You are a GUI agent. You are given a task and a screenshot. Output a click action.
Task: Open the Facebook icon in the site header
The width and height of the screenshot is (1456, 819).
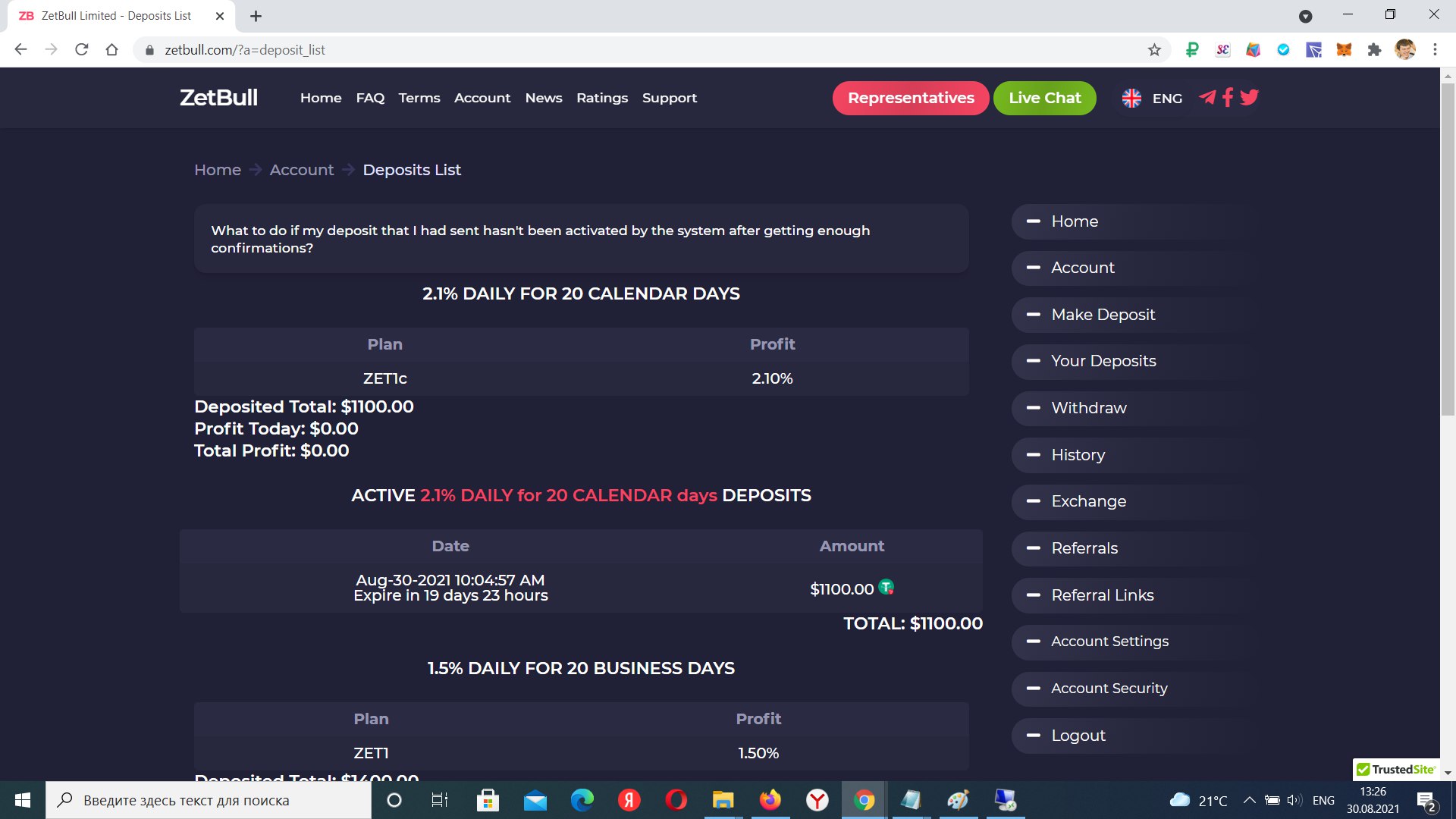pos(1228,97)
